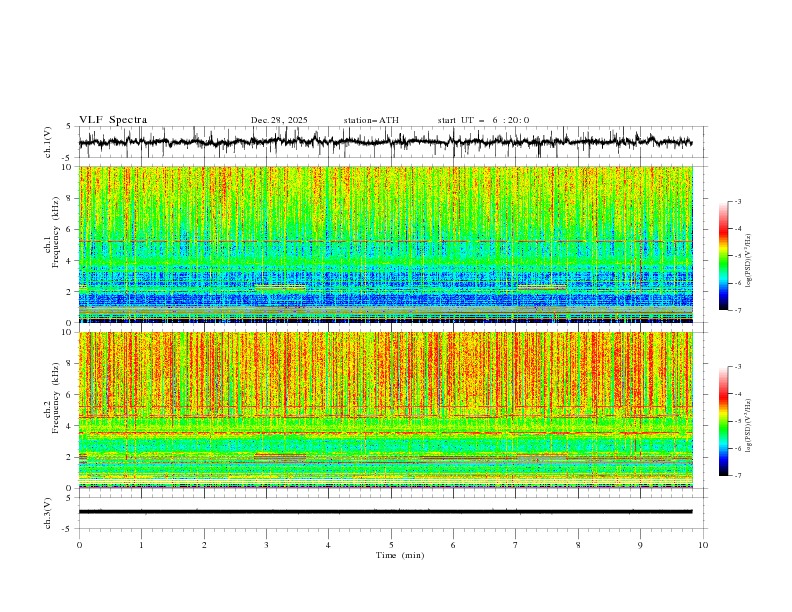Click the time-axis tick label '7'
792x612 pixels.
[x=516, y=545]
